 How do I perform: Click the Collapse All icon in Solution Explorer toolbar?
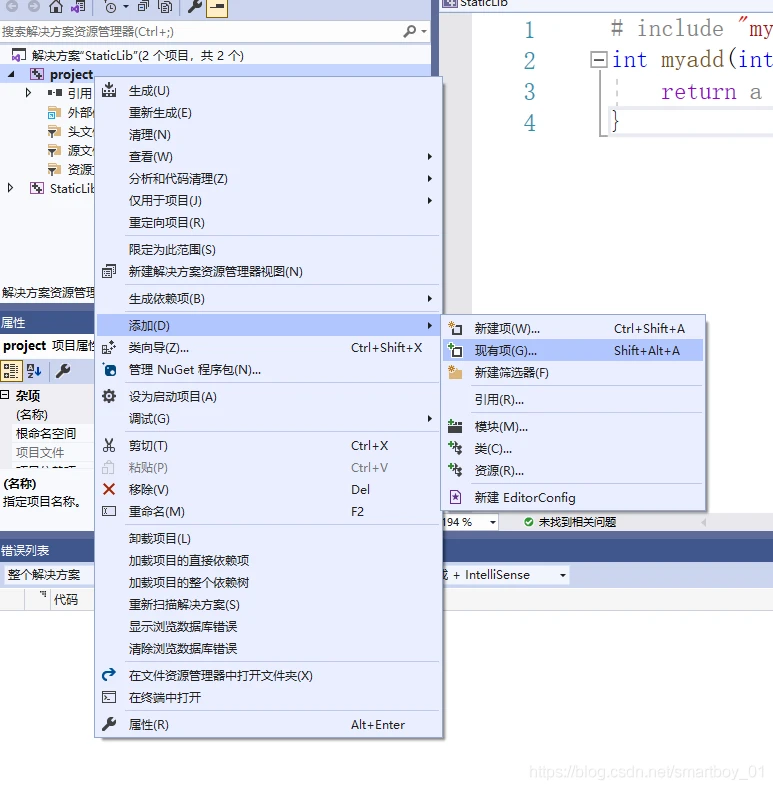pos(145,7)
